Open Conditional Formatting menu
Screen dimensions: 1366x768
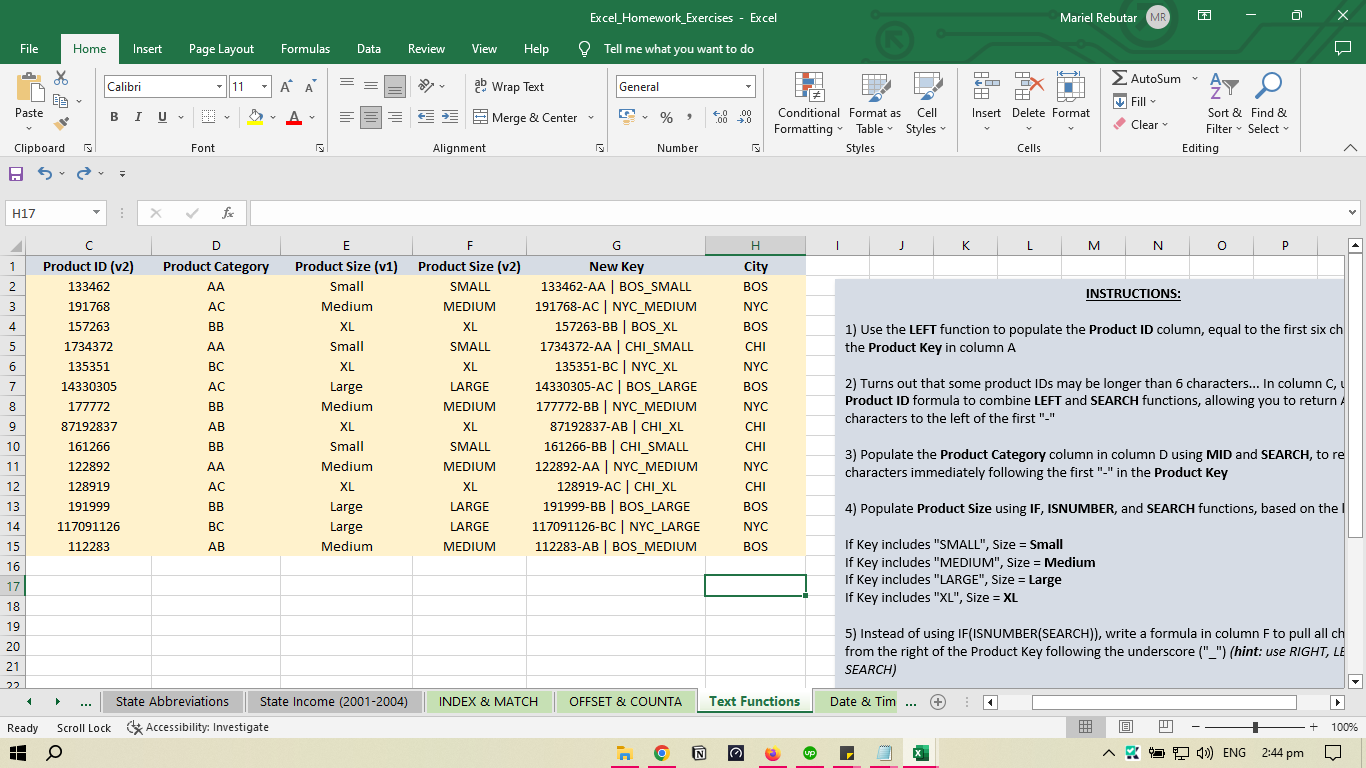[809, 103]
